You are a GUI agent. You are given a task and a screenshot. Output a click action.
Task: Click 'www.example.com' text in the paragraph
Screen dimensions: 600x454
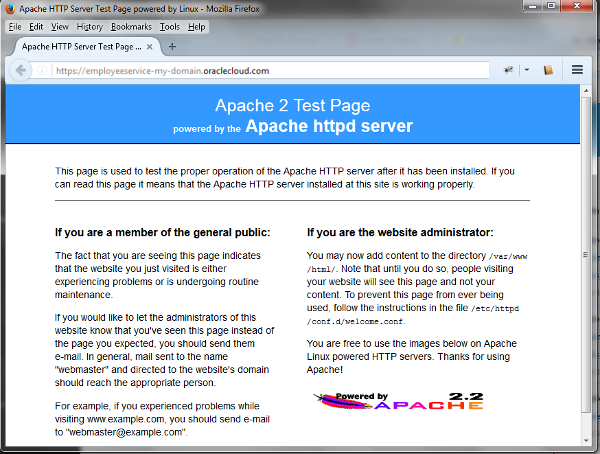[x=126, y=419]
